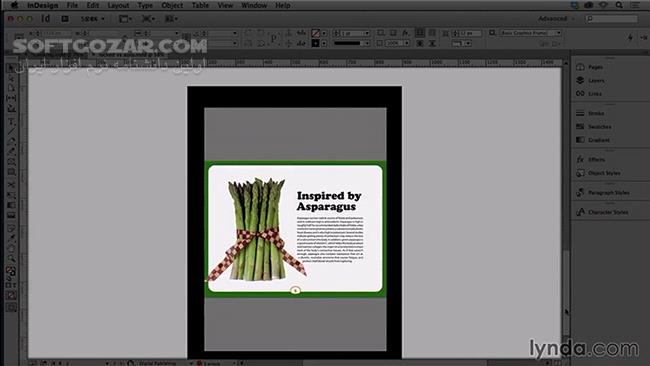This screenshot has height=366, width=650.
Task: Open the Arrange Documents dropdown
Action: point(172,19)
